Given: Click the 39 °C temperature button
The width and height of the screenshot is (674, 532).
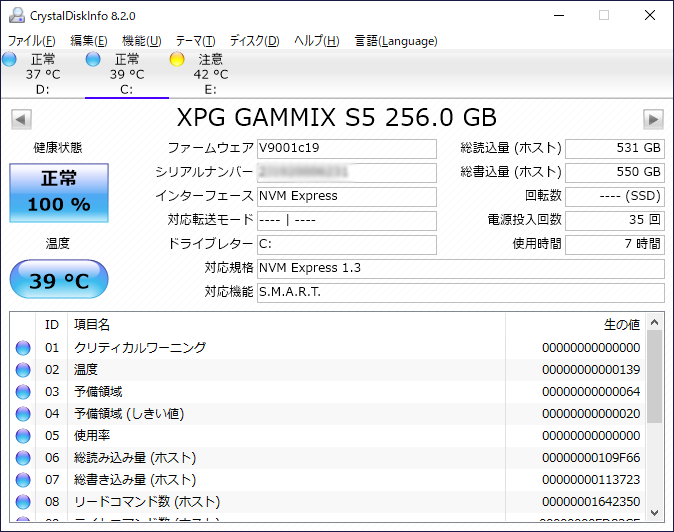Looking at the screenshot, I should tap(59, 279).
